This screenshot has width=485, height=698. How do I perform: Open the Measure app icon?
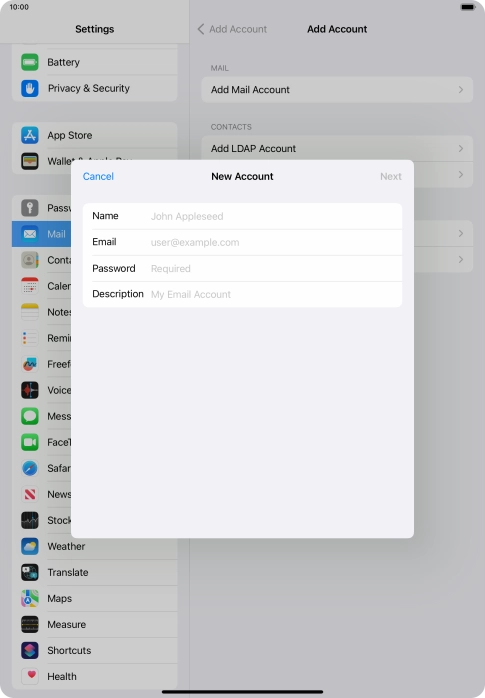(30, 624)
